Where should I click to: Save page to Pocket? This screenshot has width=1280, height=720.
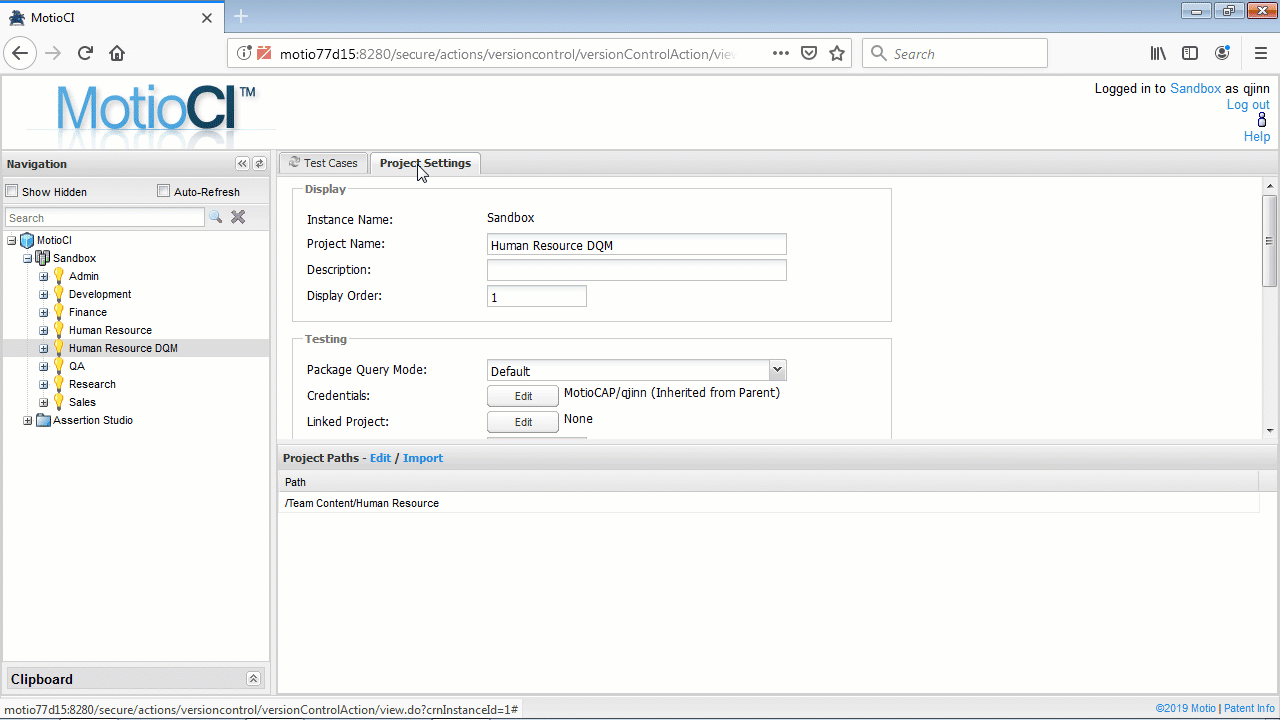(x=809, y=54)
